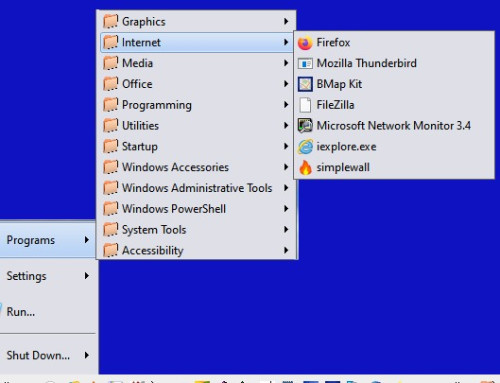
Task: Select the Windows Accessories label text
Action: (175, 167)
